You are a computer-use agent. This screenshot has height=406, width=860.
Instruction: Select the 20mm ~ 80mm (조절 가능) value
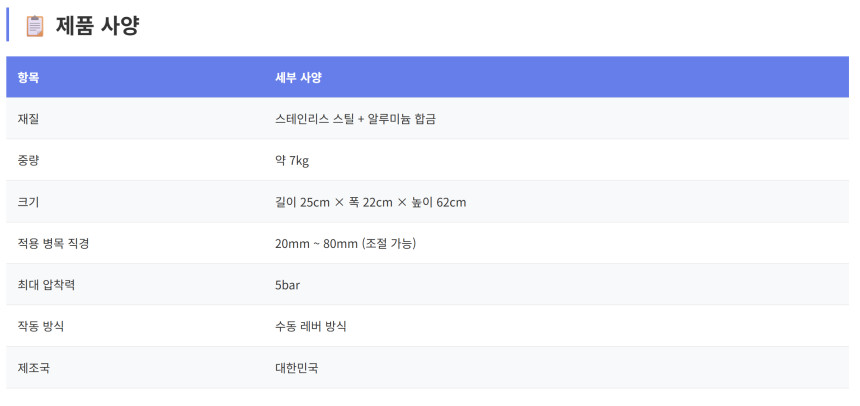point(345,243)
